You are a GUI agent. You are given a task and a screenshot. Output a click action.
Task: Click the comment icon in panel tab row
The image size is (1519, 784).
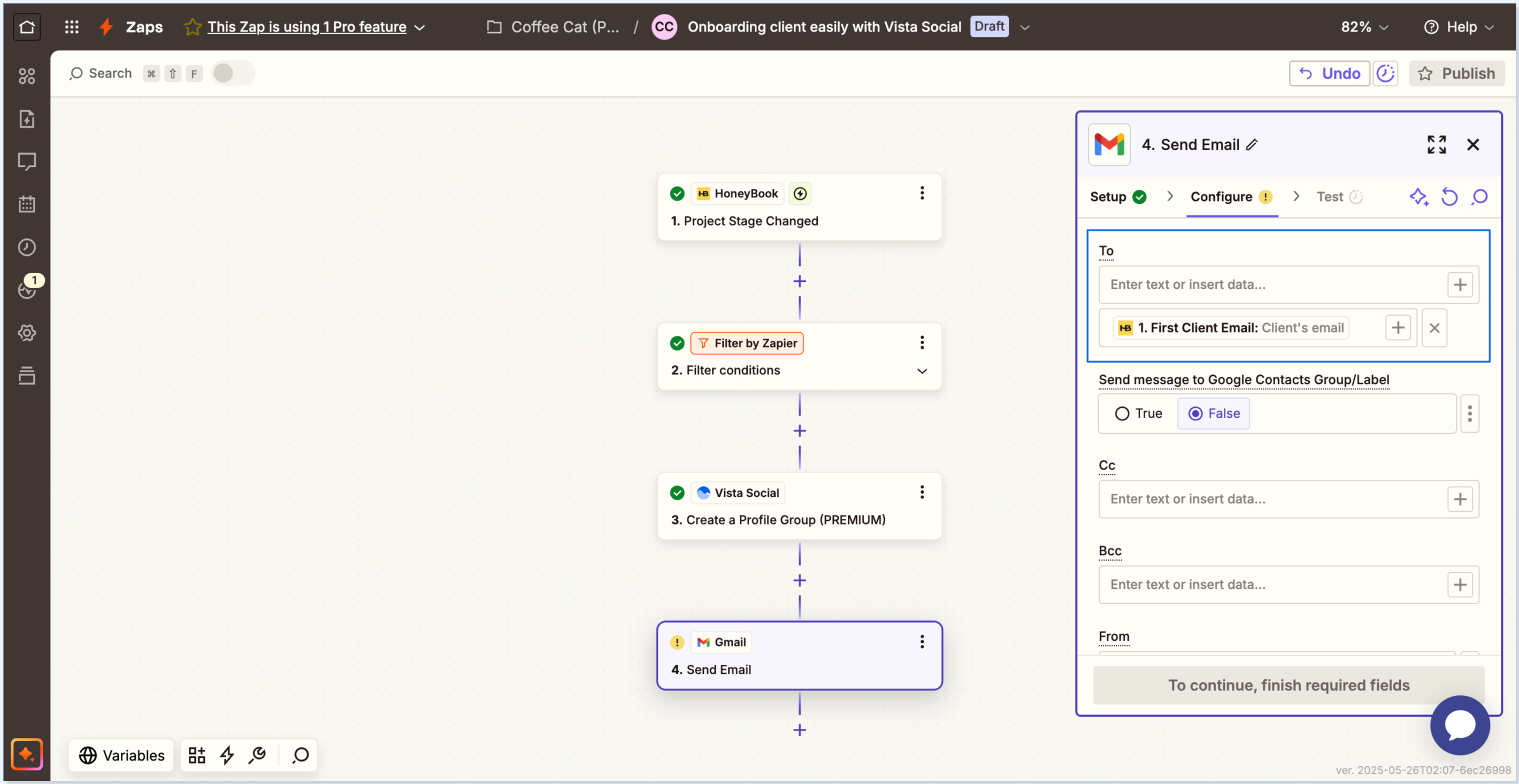[x=1479, y=197]
